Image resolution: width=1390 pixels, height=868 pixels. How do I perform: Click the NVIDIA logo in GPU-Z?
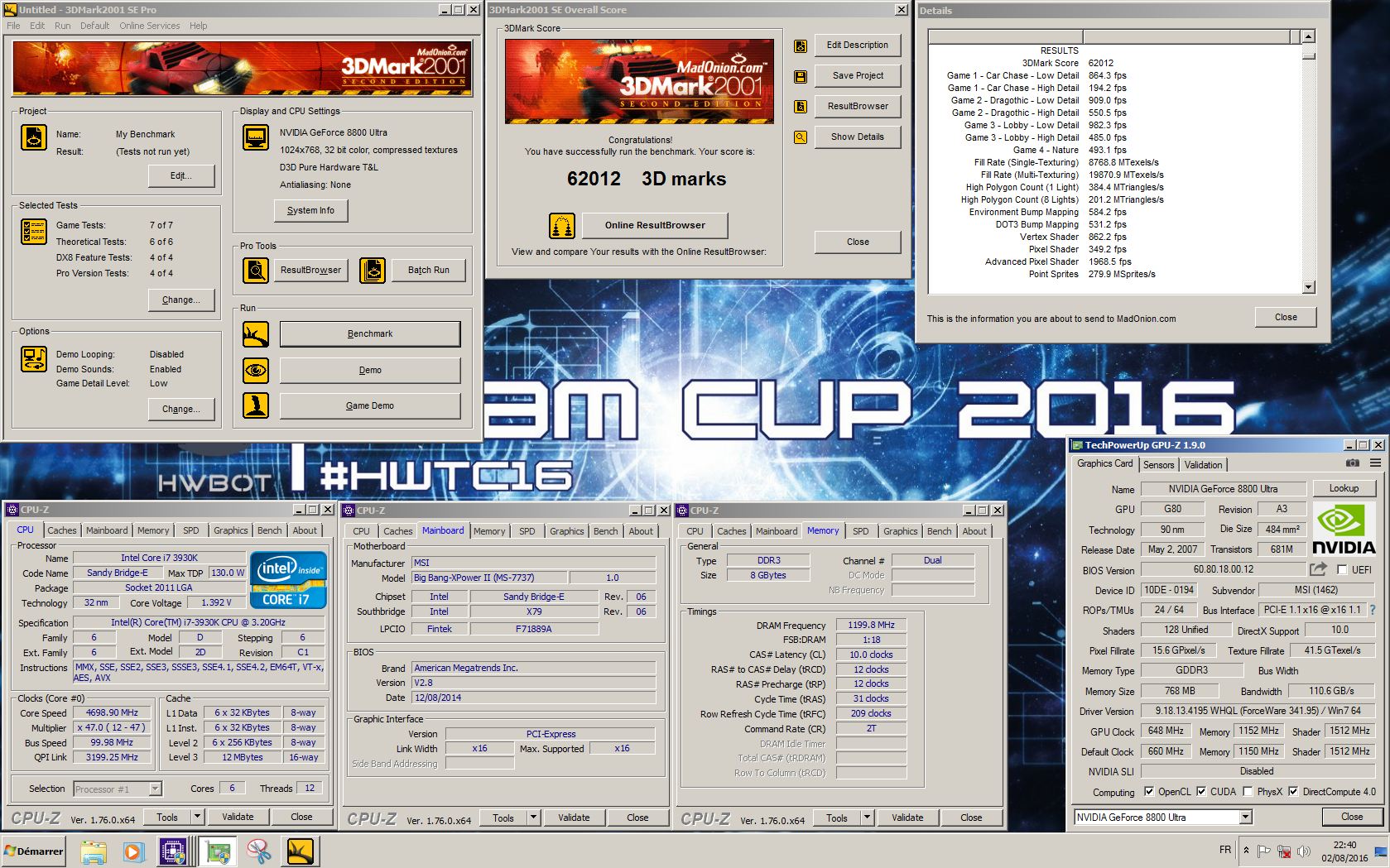pyautogui.click(x=1343, y=528)
